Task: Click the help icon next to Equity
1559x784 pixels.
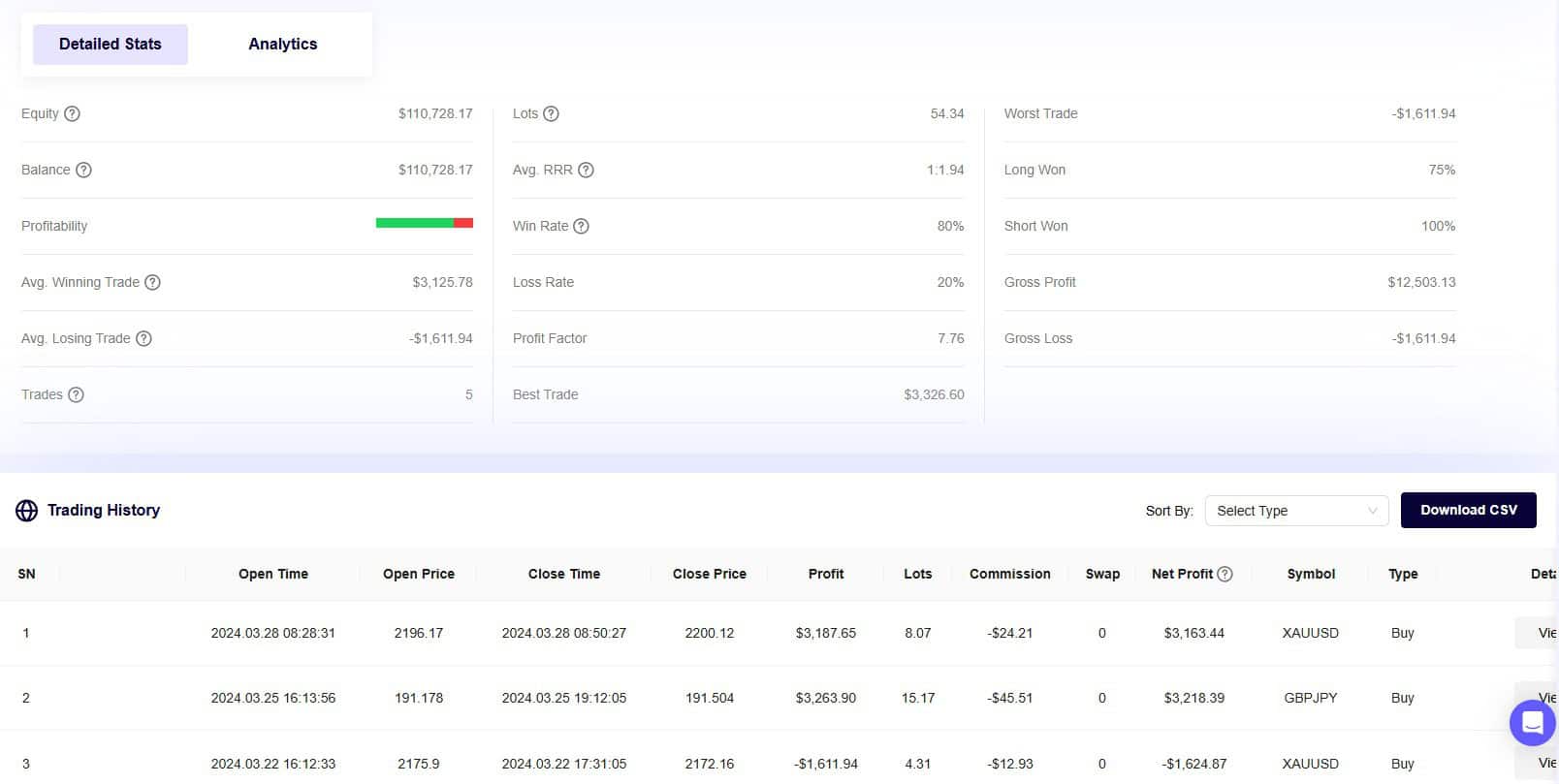Action: (72, 113)
